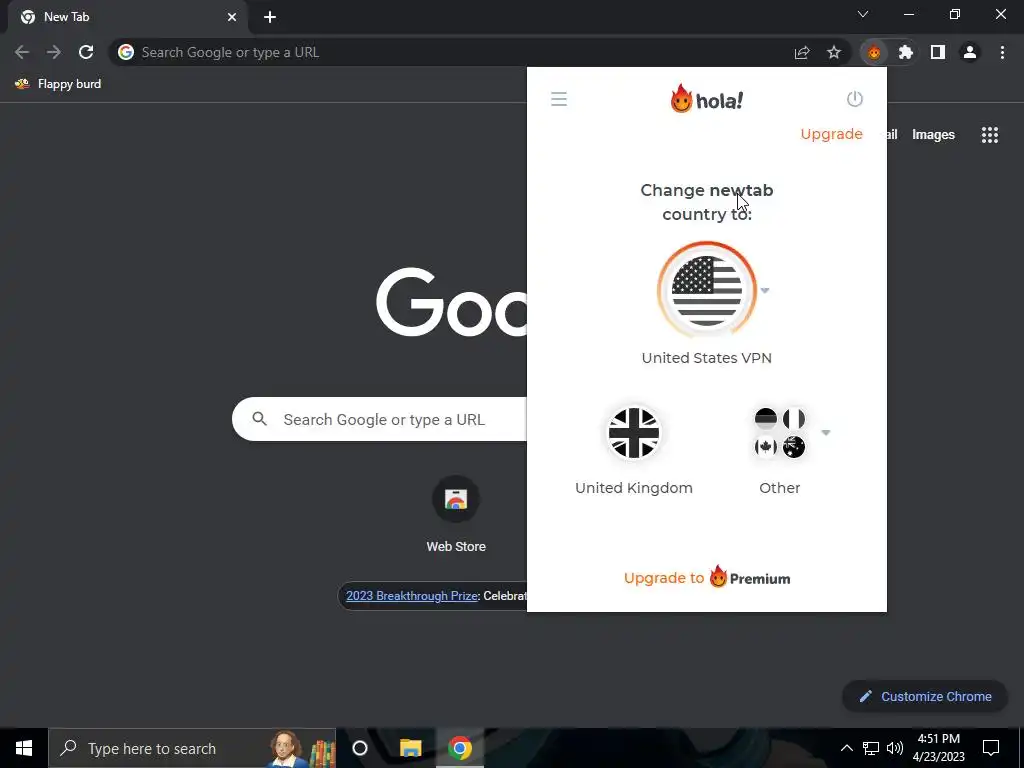1024x768 pixels.
Task: Show hidden system tray icons
Action: (846, 748)
